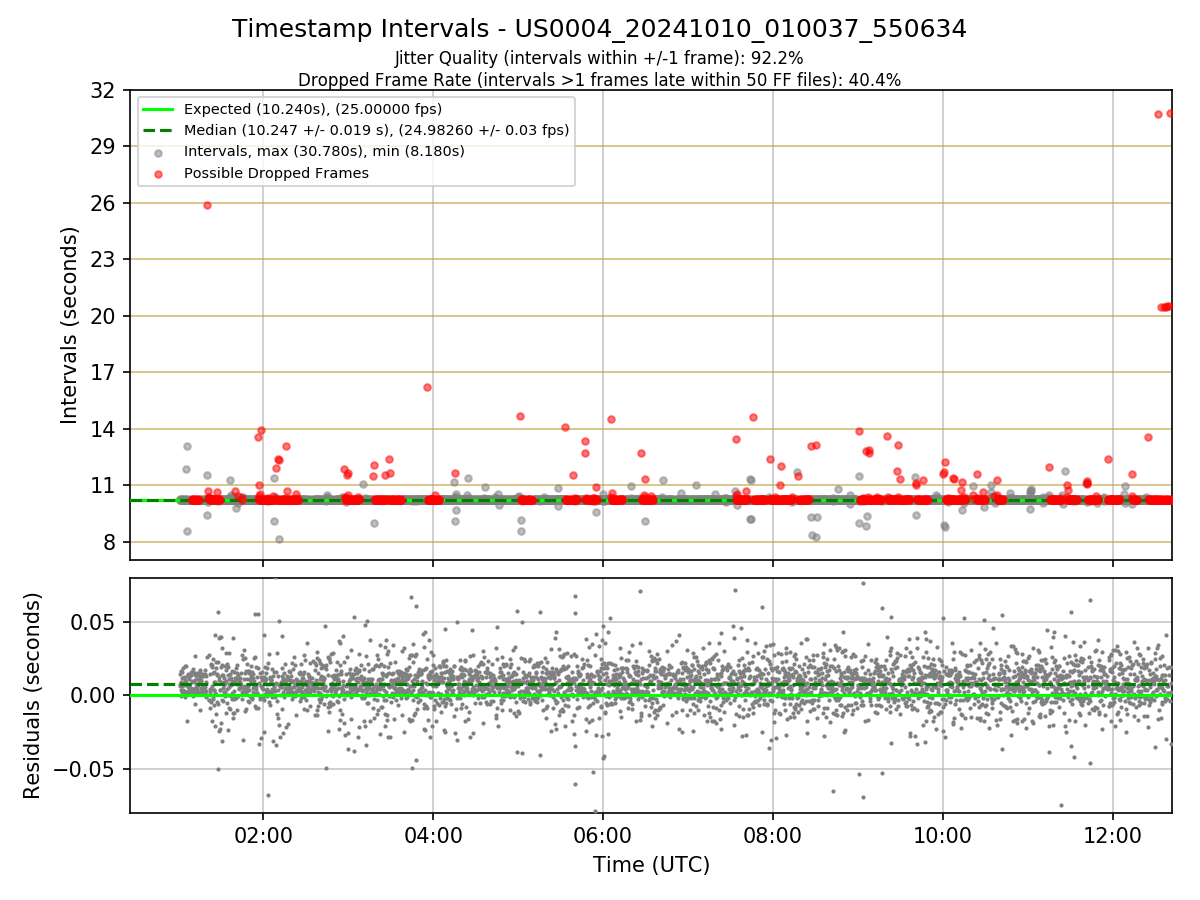Select the Residuals (seconds) y-axis label
The height and width of the screenshot is (900, 1200).
coord(33,695)
